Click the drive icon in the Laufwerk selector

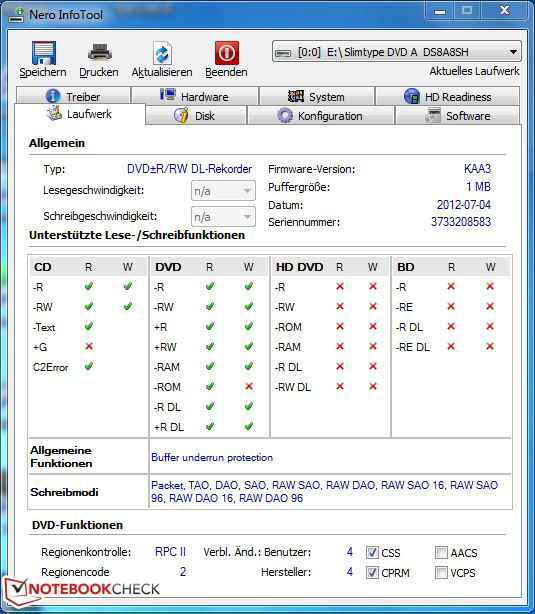click(283, 52)
